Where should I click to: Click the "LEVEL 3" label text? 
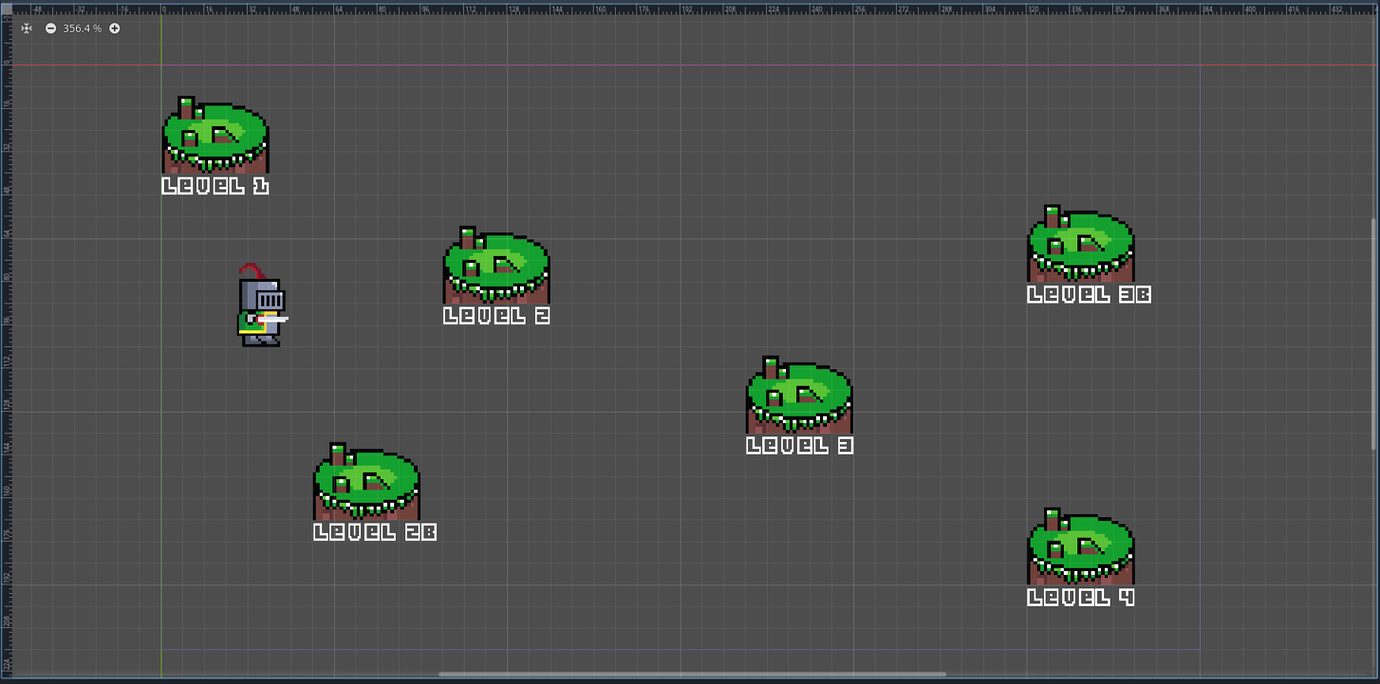(799, 446)
